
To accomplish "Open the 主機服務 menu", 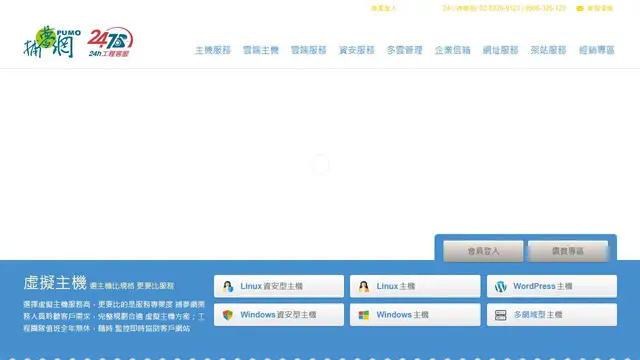I will coord(213,50).
